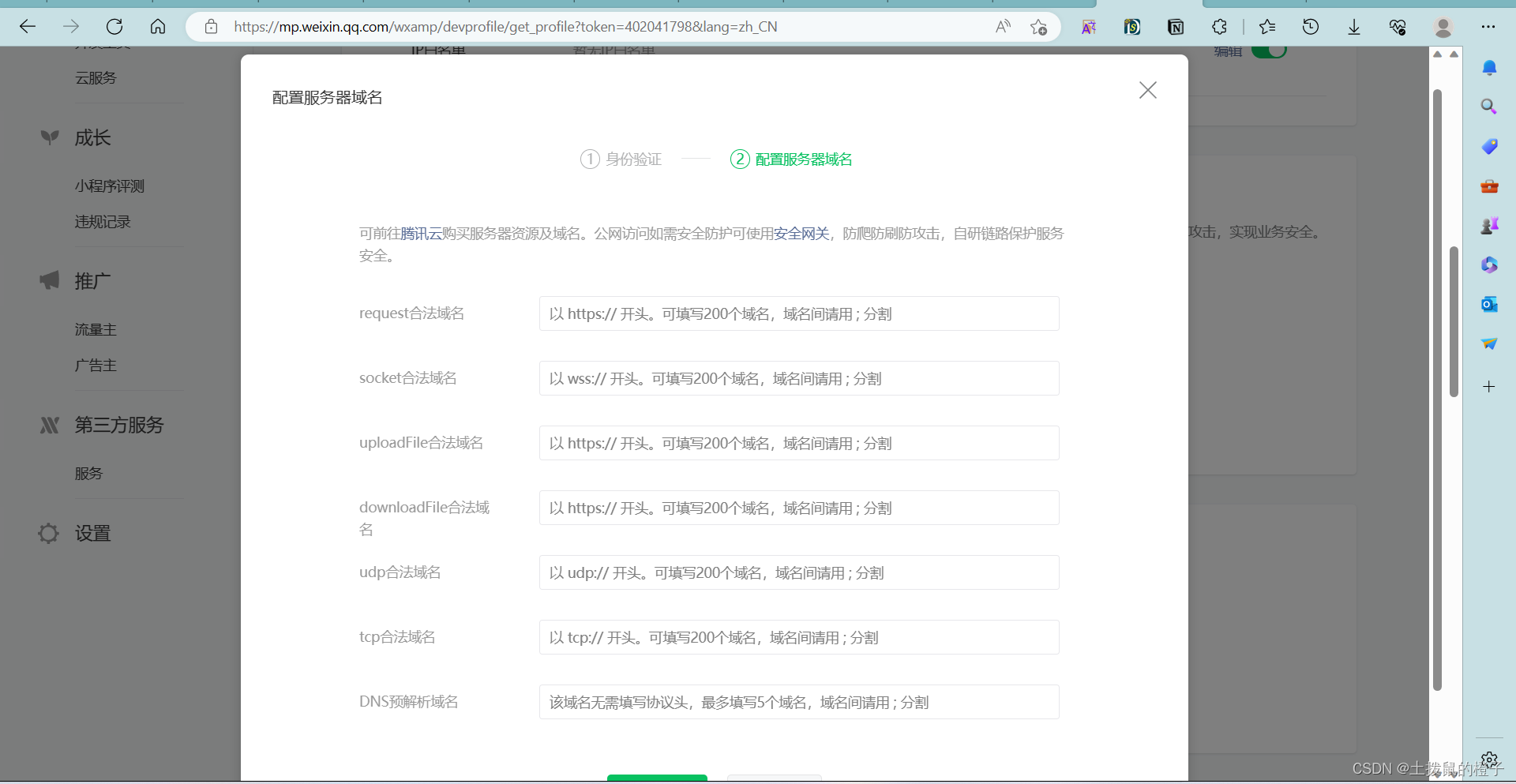Open Outlook icon in sidebar

coord(1489,304)
